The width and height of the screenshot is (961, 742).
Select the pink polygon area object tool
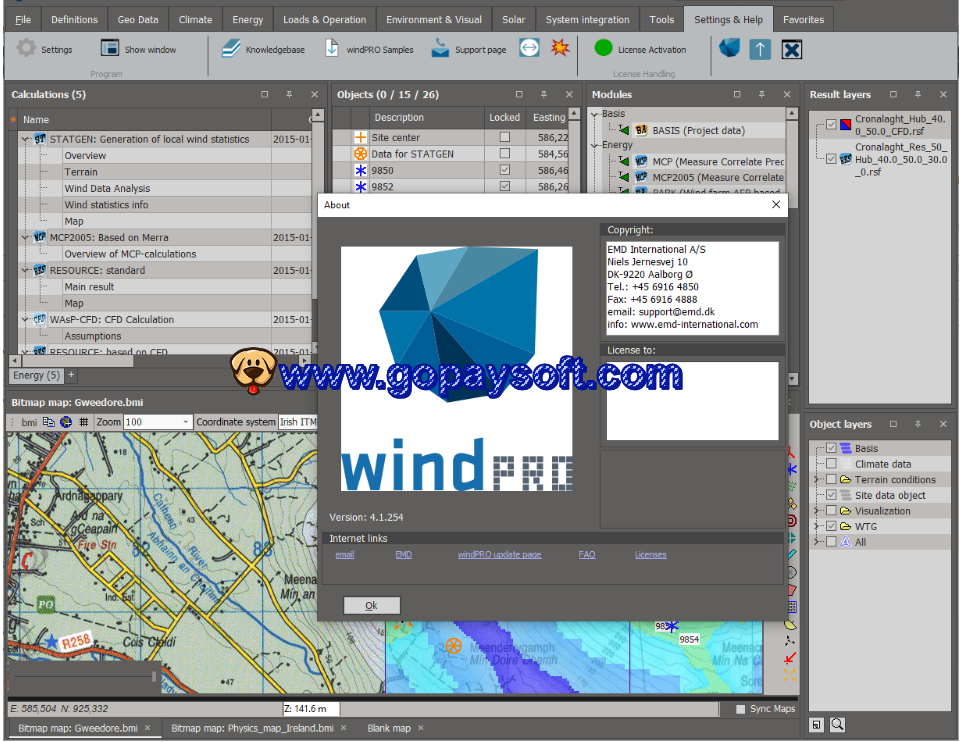coord(792,590)
